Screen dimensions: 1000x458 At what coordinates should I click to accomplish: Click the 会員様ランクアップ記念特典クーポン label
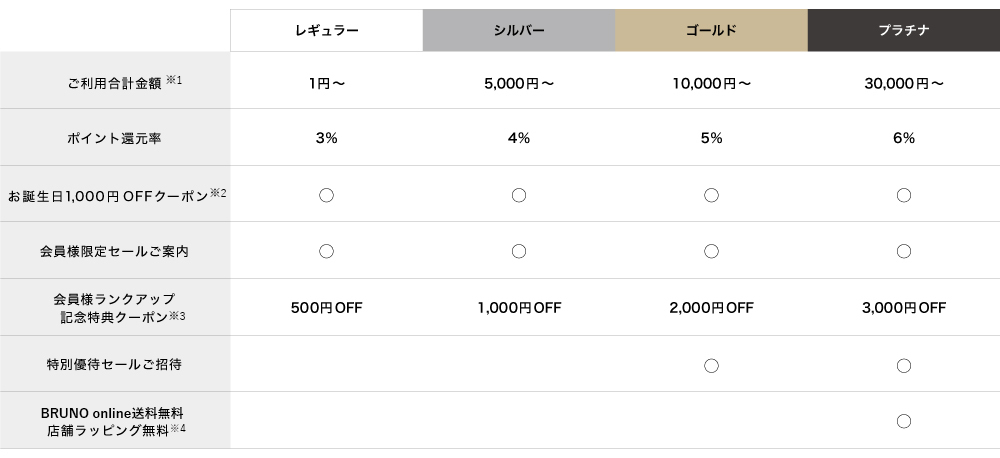coord(117,308)
